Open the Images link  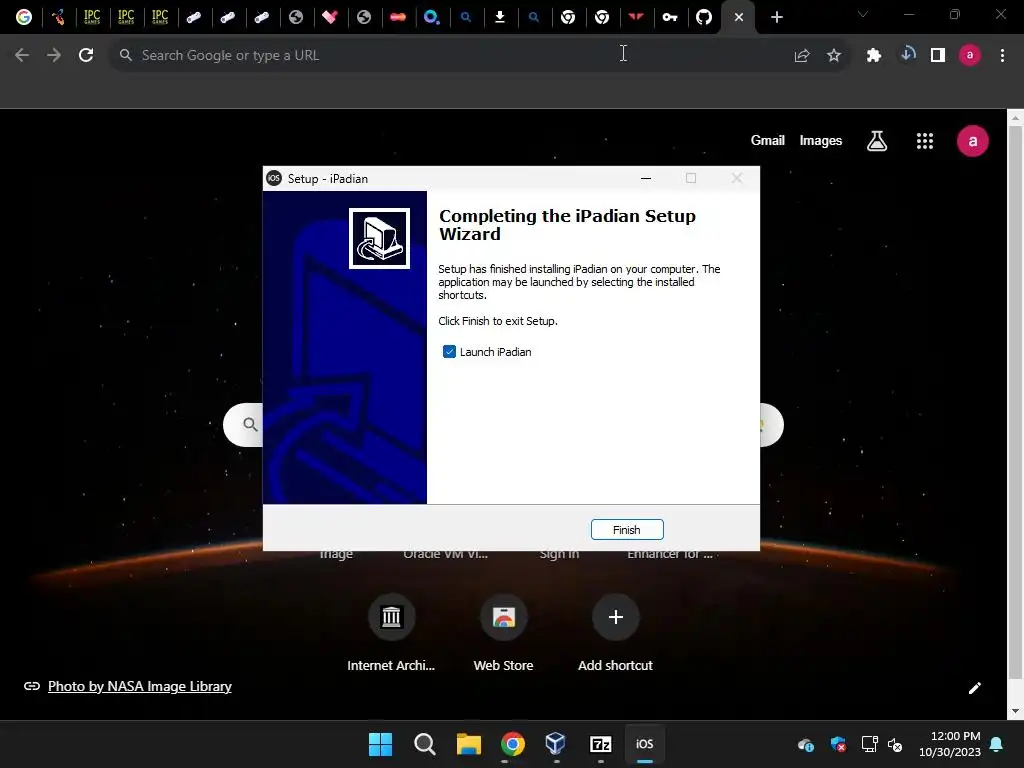(821, 140)
